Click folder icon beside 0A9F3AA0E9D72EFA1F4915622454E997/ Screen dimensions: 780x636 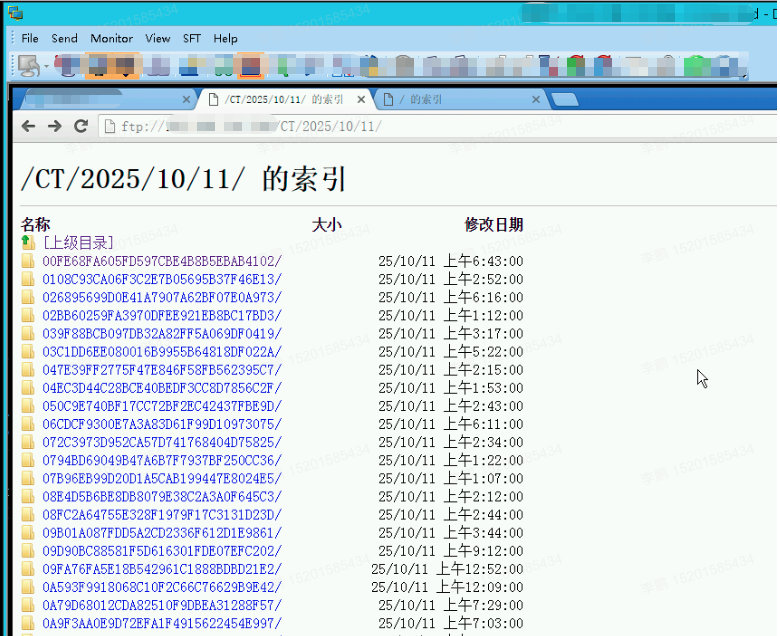tap(28, 623)
